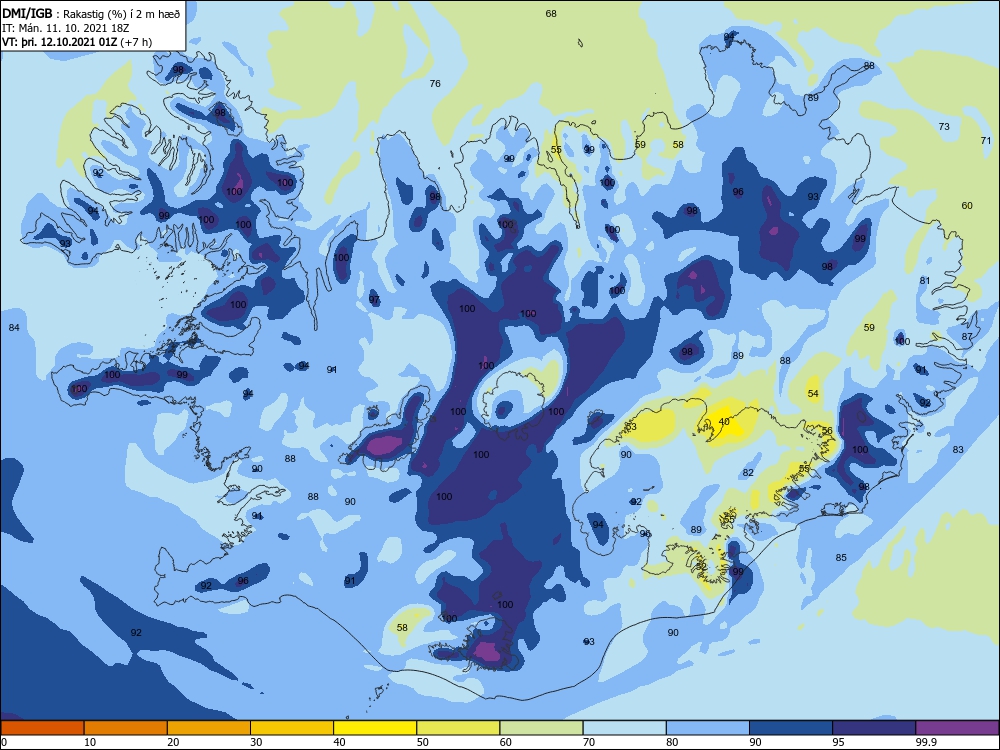Click the '87' humidity value on the map
This screenshot has height=750, width=1000.
967,337
